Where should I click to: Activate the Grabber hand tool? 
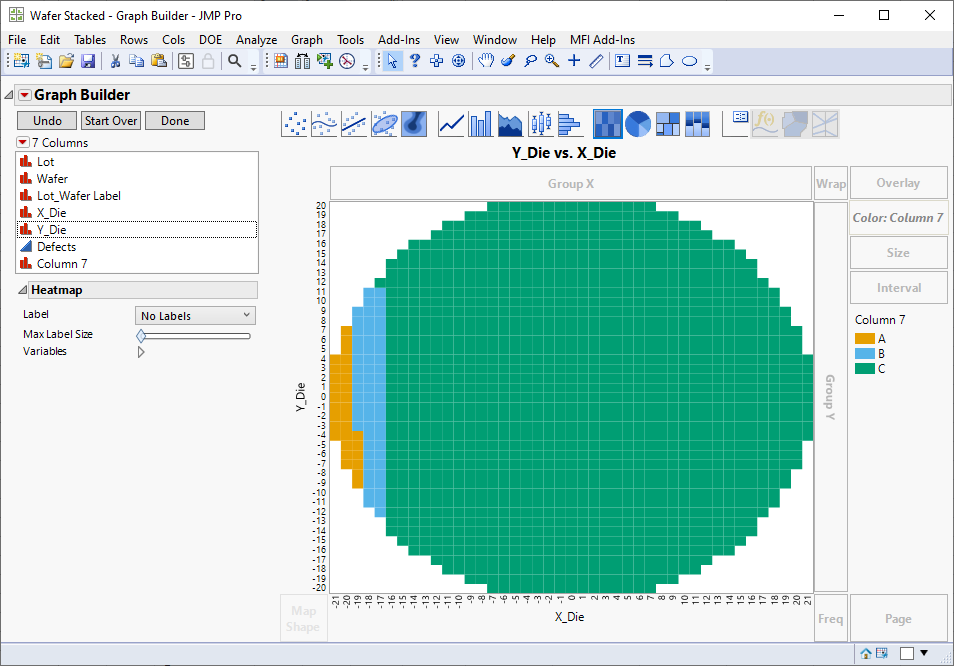[487, 61]
